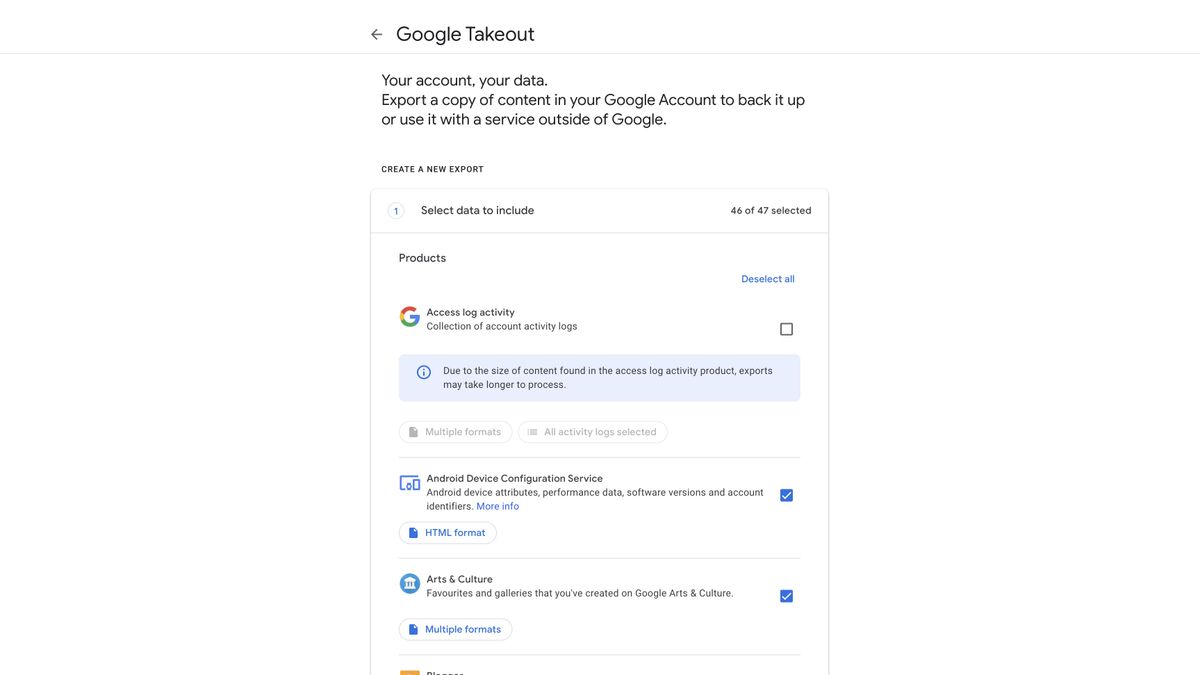This screenshot has height=675, width=1200.
Task: Click the Android Device Configuration Service product icon
Action: [409, 482]
